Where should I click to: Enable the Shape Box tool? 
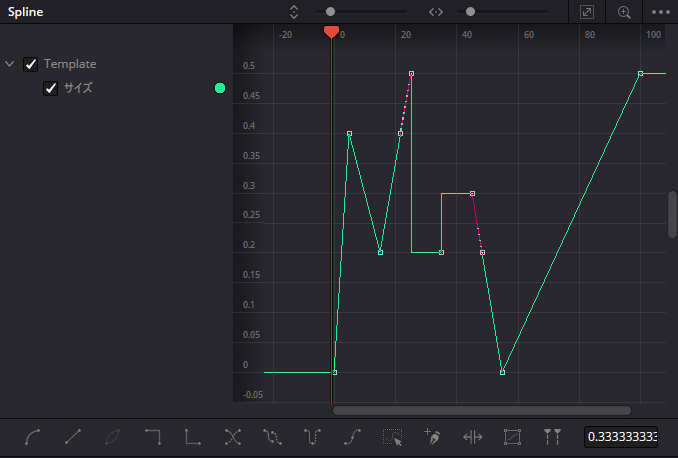512,437
